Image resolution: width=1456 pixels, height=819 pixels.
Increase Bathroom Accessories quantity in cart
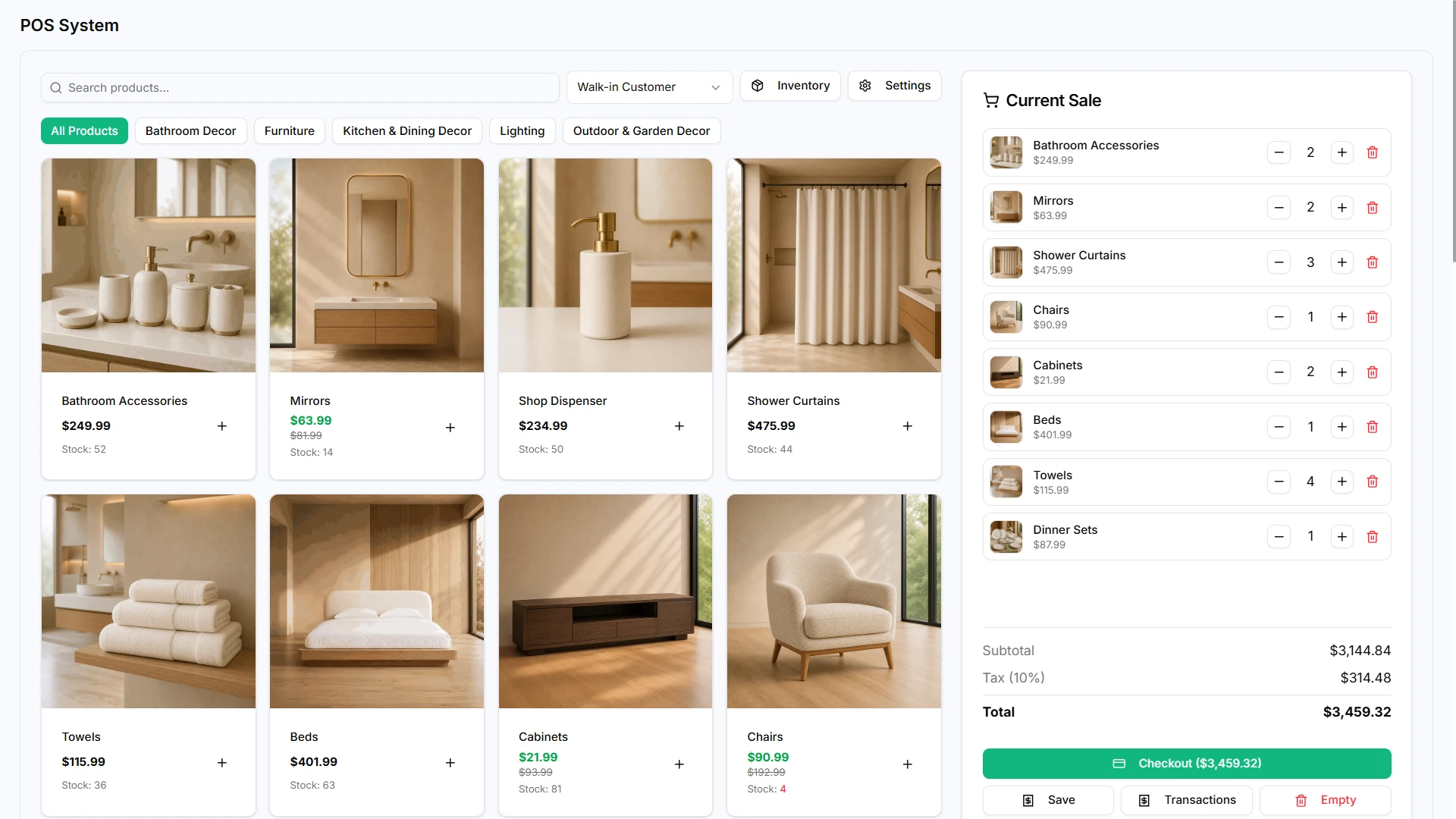tap(1342, 152)
